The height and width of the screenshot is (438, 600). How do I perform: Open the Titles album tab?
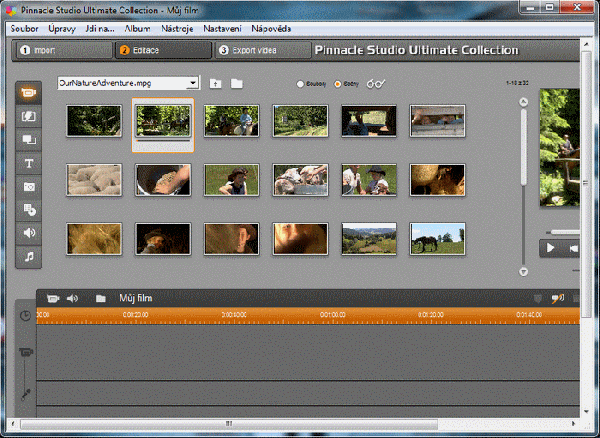tap(29, 163)
